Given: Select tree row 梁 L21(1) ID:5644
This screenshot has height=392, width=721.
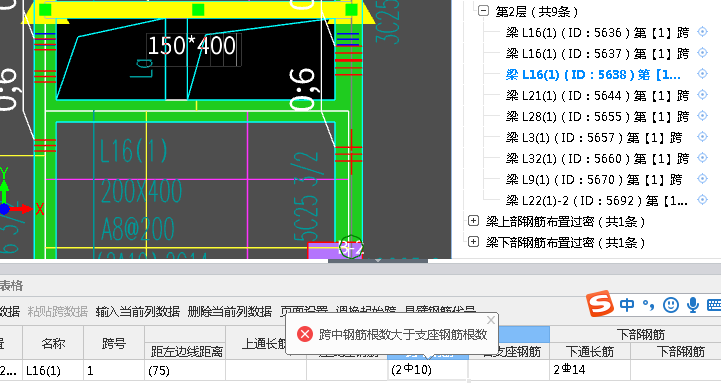Looking at the screenshot, I should click(x=597, y=96).
